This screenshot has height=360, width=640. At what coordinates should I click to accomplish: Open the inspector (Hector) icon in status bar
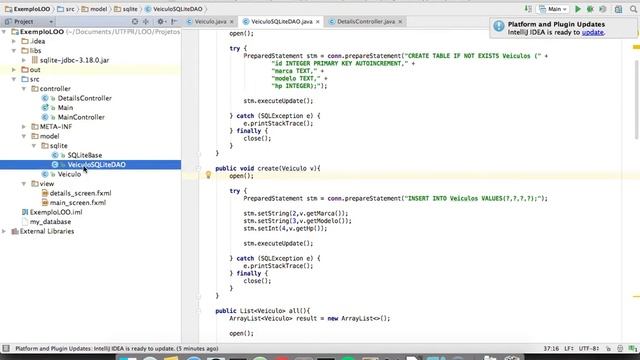[620, 349]
